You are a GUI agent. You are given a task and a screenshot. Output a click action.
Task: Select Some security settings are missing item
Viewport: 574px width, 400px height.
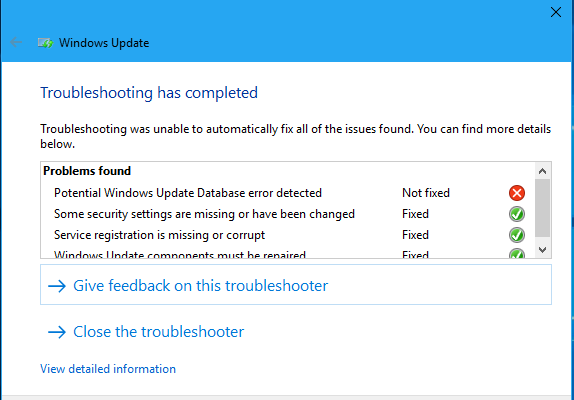[204, 214]
